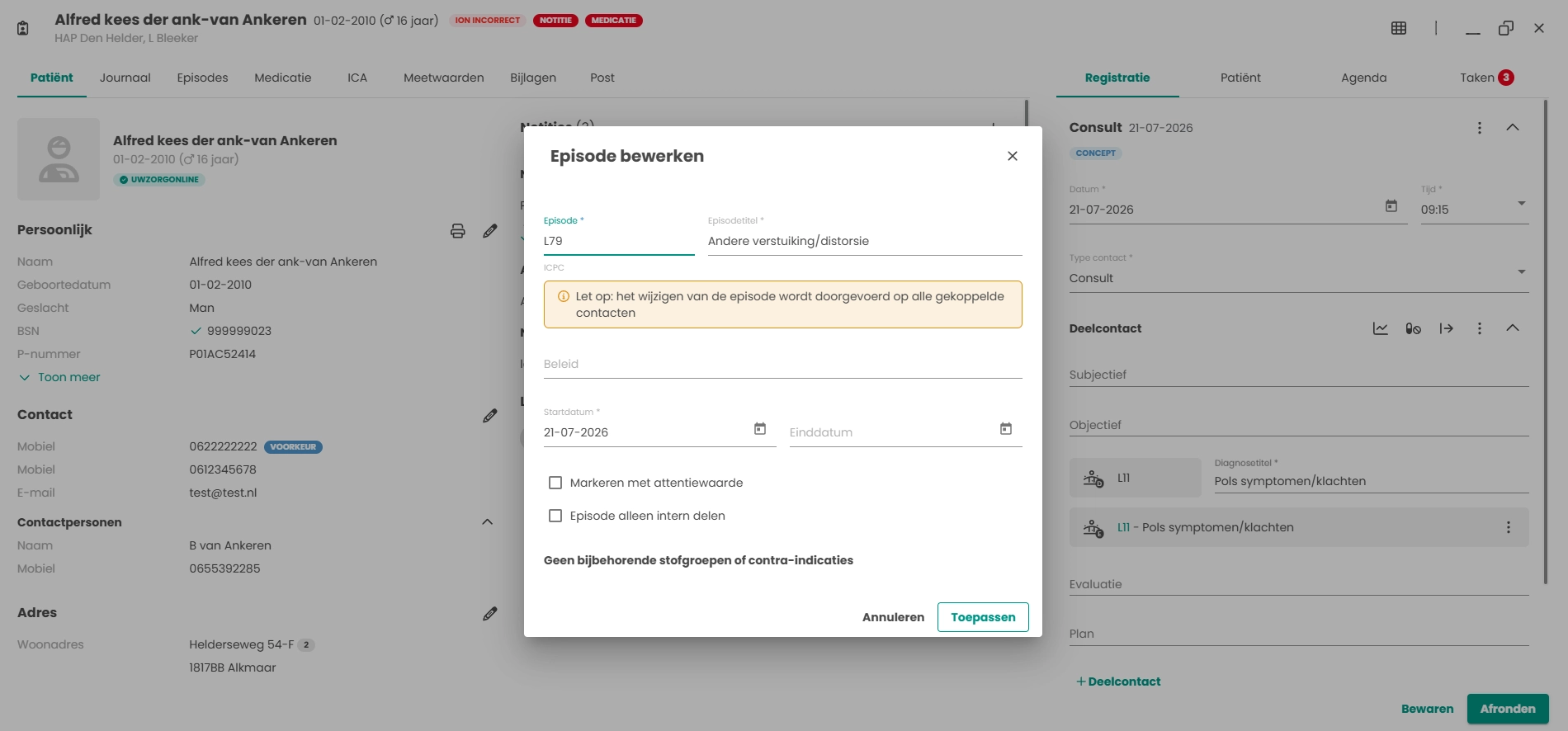Collapse the Deelcontact section
This screenshot has height=731, width=1568.
pyautogui.click(x=1513, y=328)
